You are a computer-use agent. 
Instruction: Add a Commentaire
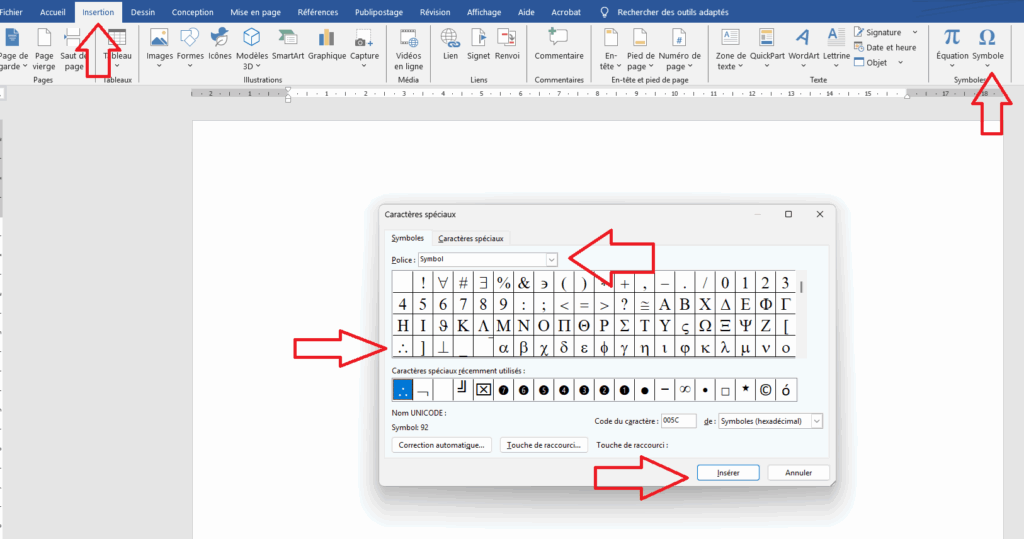(559, 44)
